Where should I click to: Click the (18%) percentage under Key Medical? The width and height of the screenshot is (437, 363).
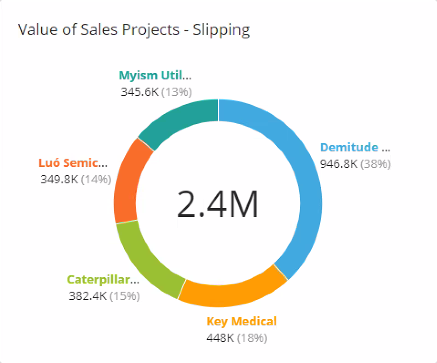(252, 338)
